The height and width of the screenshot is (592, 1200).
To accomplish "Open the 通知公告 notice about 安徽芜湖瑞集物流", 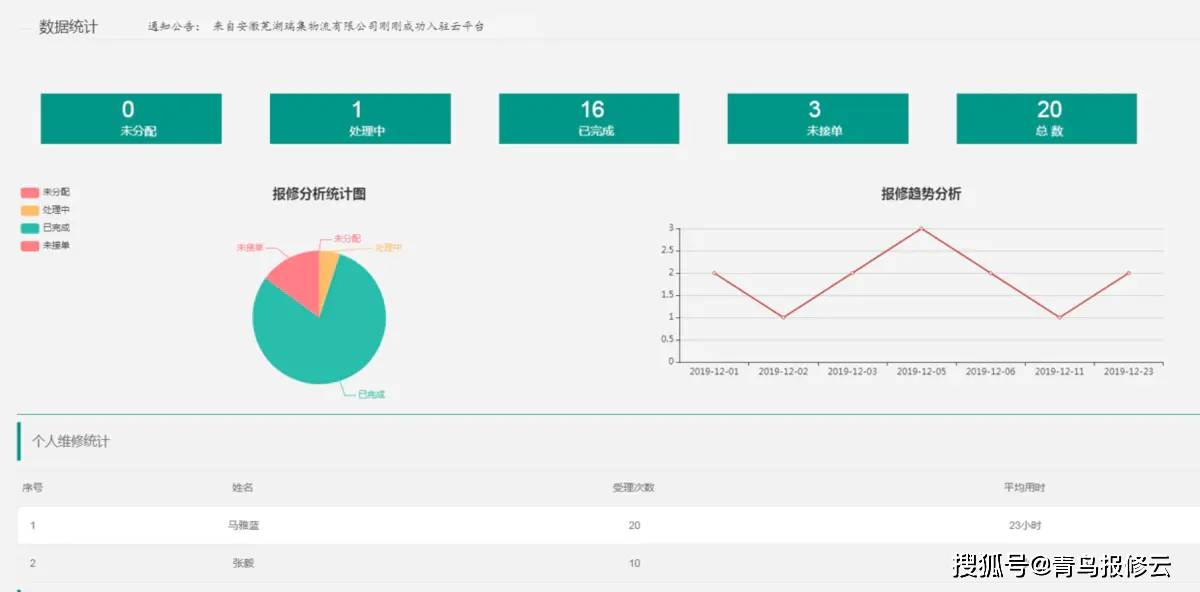I will tap(316, 26).
